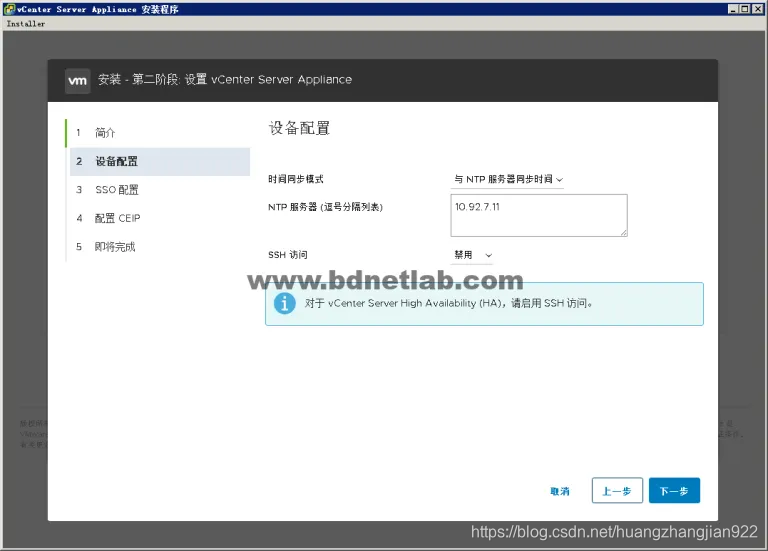Click the vCenter HA SSH notice text
The width and height of the screenshot is (768, 551).
449,303
